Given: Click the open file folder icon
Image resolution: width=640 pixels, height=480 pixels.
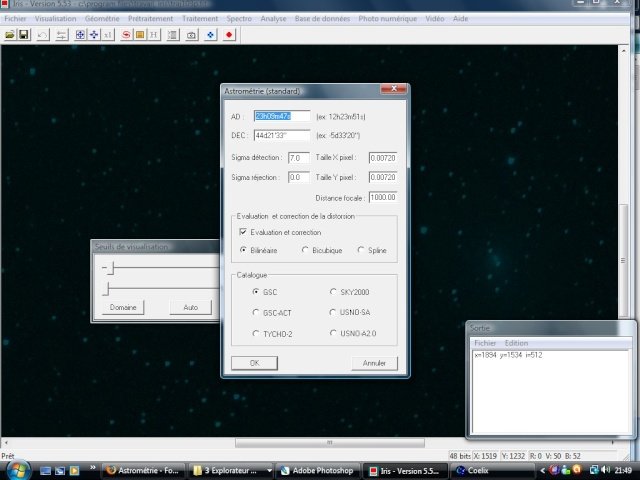Looking at the screenshot, I should [x=10, y=35].
